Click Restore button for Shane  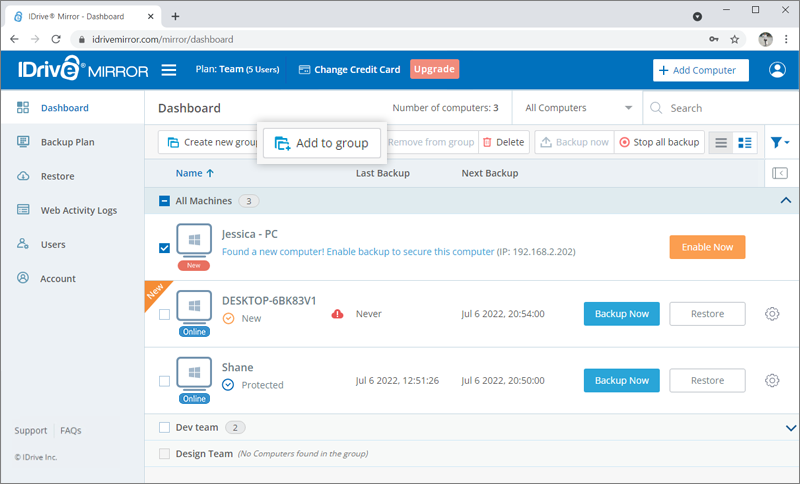(x=707, y=381)
